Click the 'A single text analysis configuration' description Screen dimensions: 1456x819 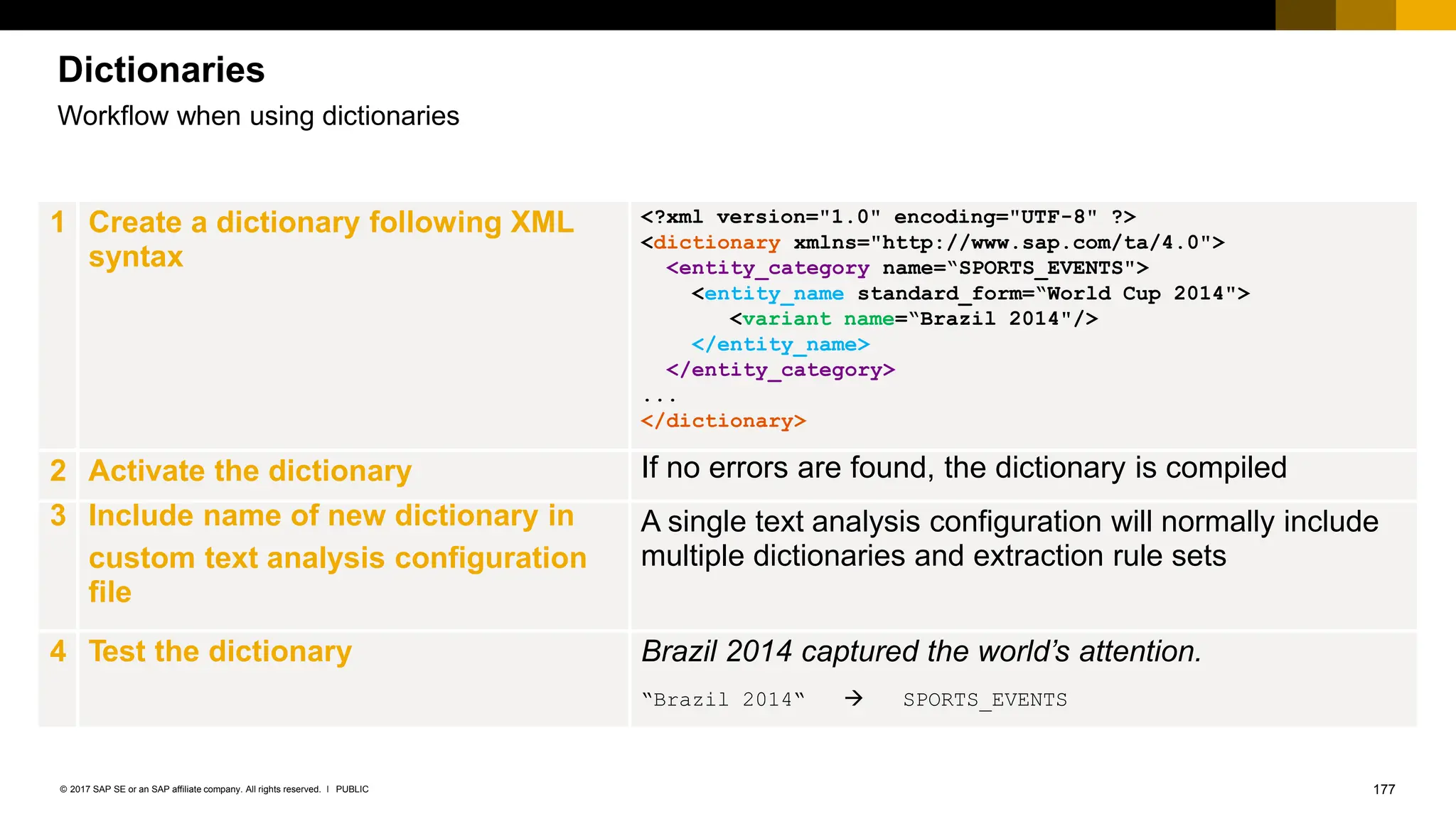(1010, 538)
